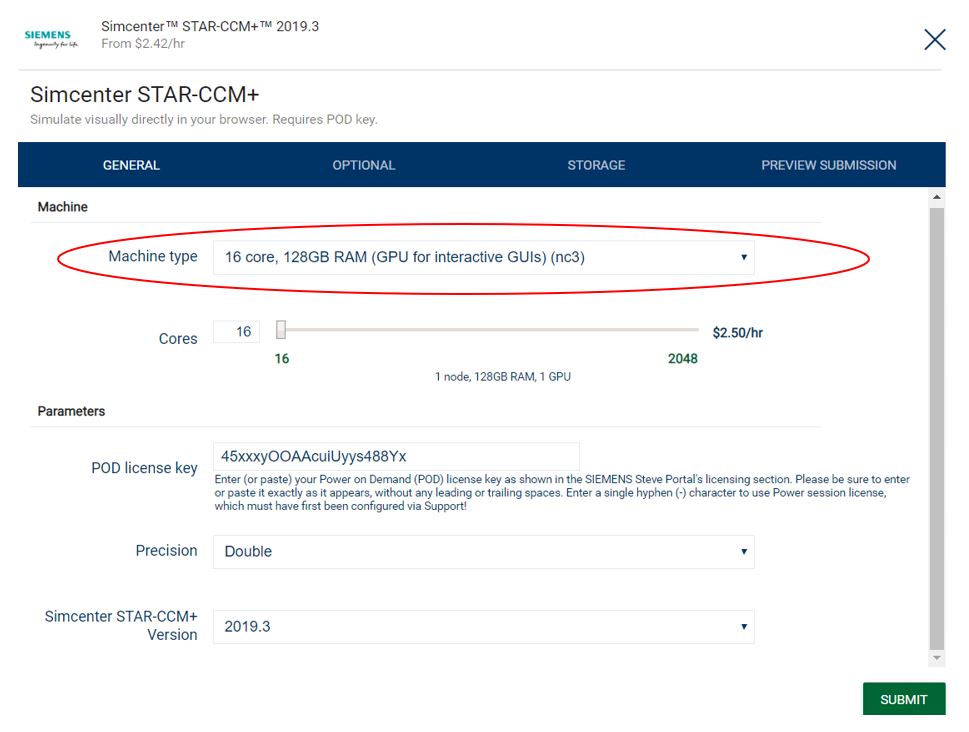Click the Cores slider handle
This screenshot has width=969, height=732.
pos(281,330)
